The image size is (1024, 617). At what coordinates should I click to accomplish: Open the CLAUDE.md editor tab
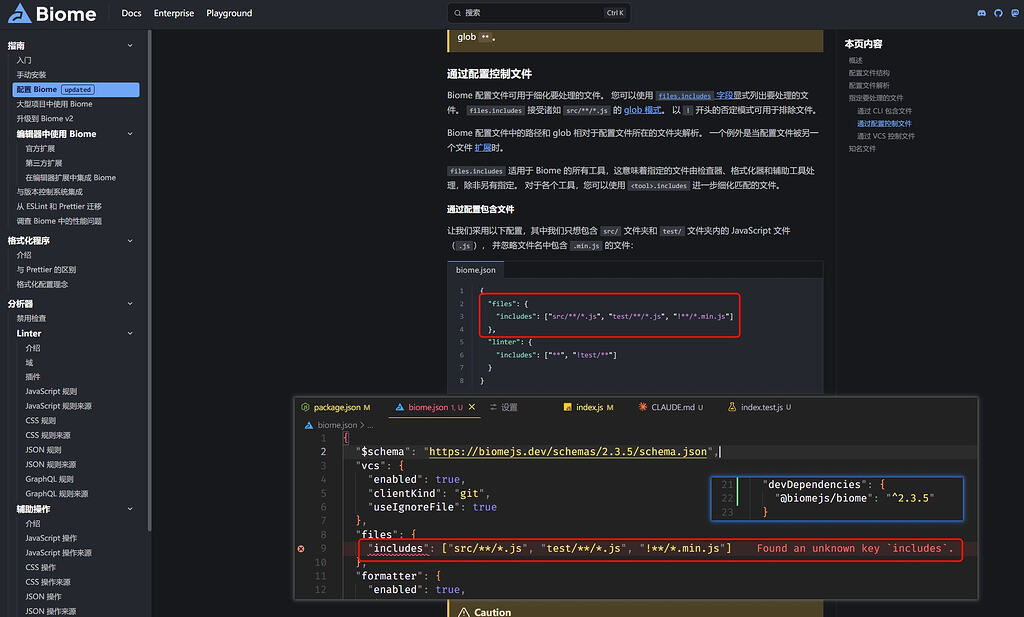tap(671, 407)
